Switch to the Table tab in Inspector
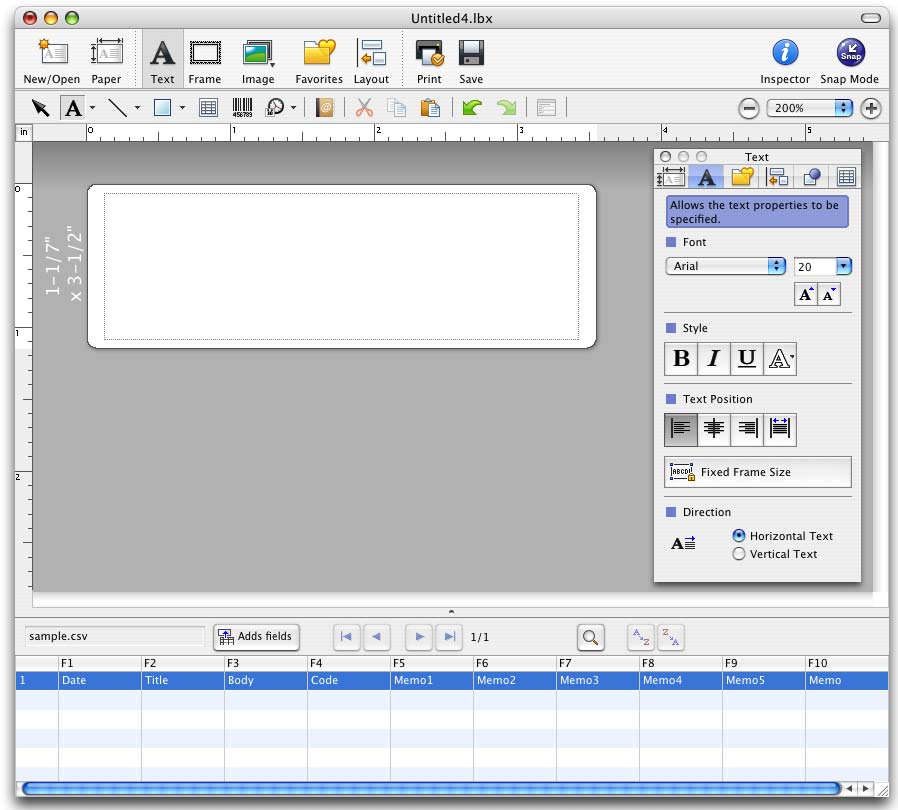Viewport: 898px width, 810px height. click(846, 177)
